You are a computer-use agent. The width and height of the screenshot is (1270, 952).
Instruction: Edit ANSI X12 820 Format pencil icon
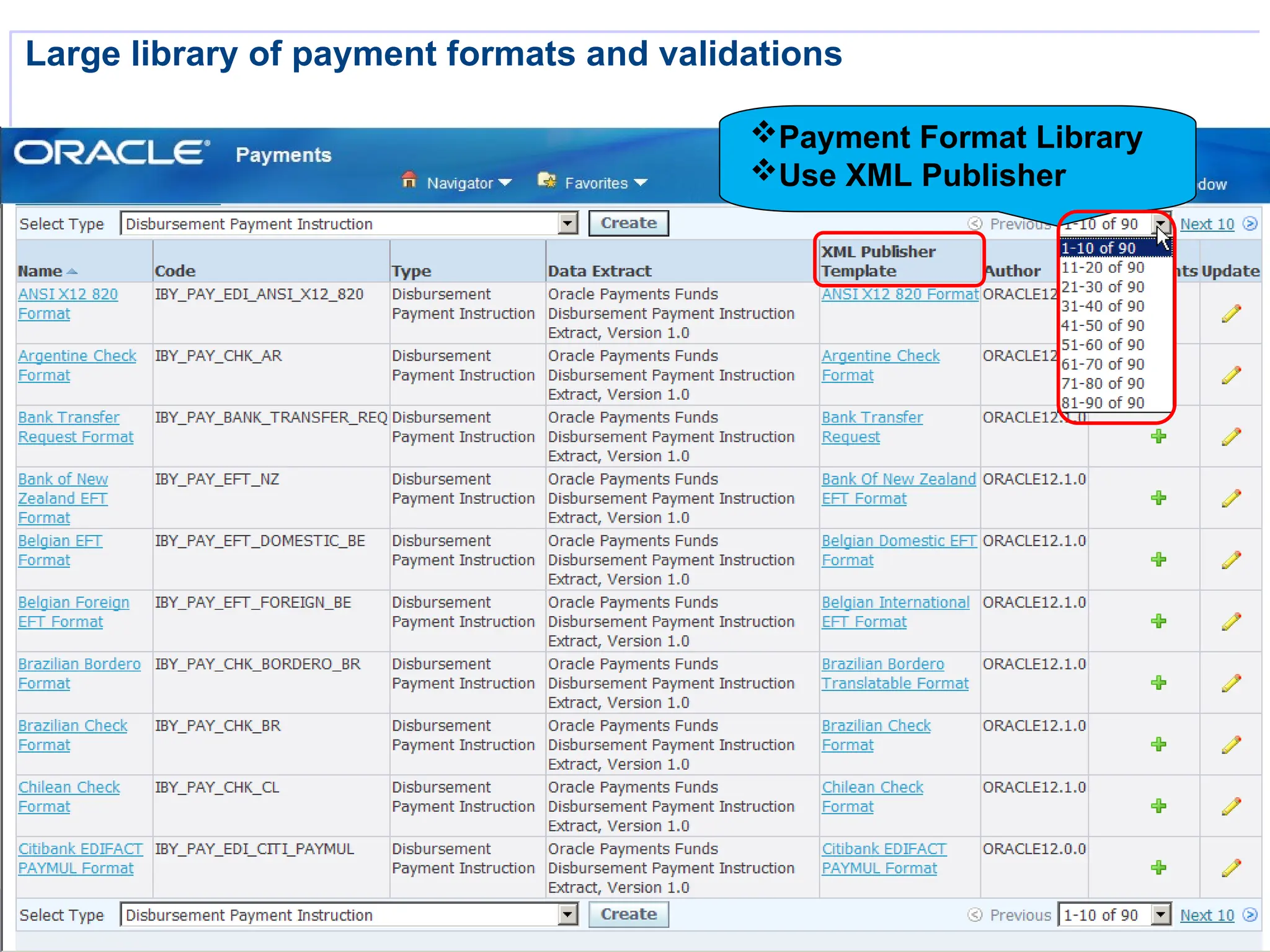click(1231, 314)
